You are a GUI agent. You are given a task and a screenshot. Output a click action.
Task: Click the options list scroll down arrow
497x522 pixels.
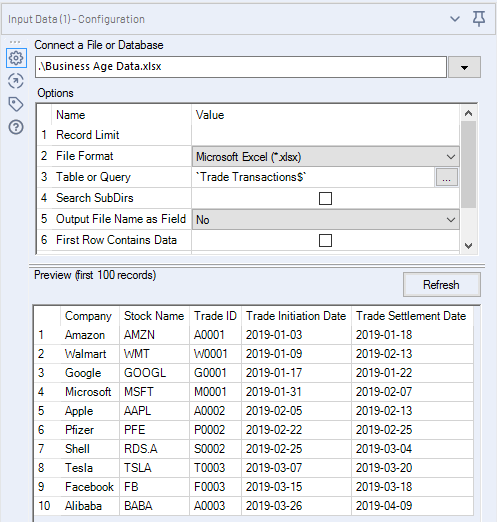[x=468, y=246]
